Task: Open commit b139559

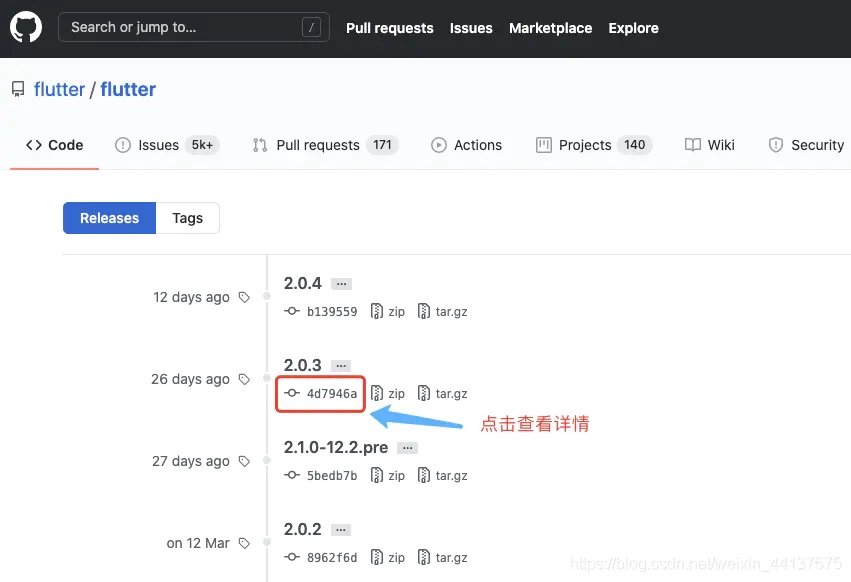Action: [332, 312]
